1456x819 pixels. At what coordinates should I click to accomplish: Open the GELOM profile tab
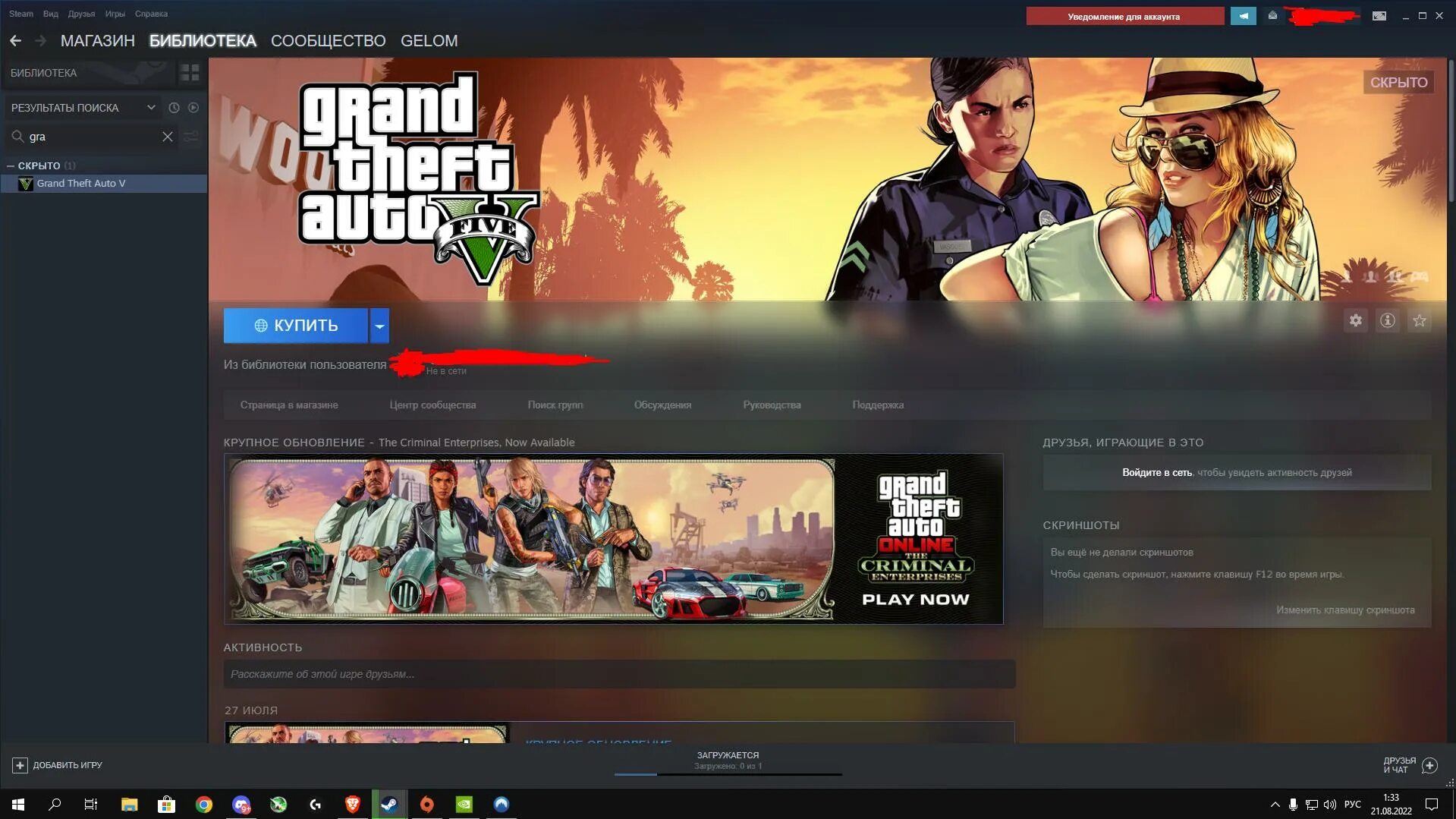coord(429,41)
